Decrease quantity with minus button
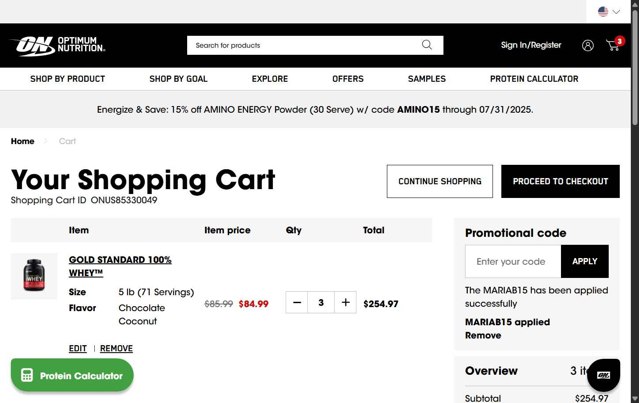The height and width of the screenshot is (403, 639). (x=298, y=302)
